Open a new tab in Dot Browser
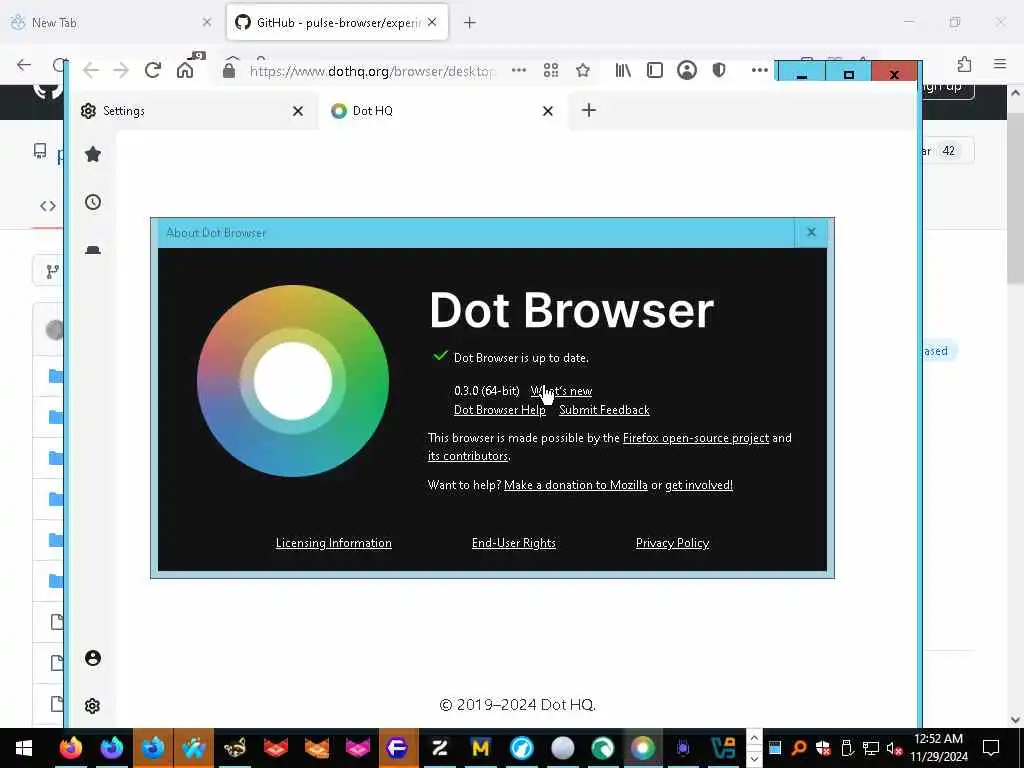The width and height of the screenshot is (1024, 768). pyautogui.click(x=588, y=110)
